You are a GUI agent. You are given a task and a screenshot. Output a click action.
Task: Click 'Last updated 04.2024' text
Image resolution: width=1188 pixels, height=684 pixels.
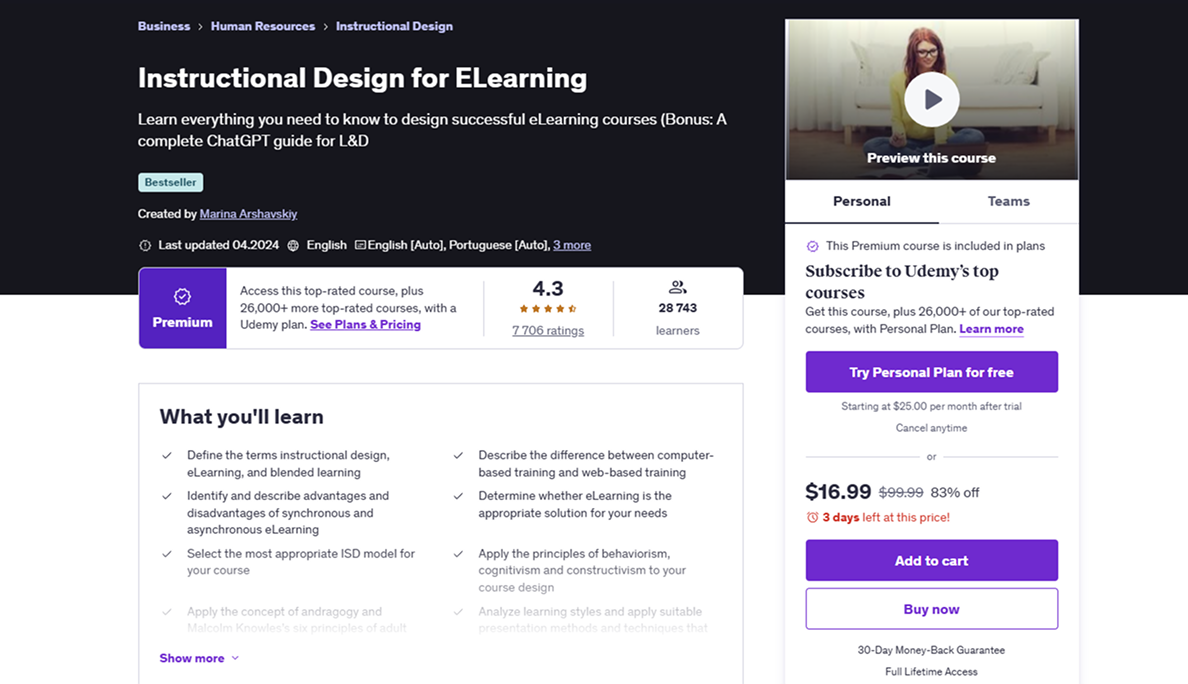coord(218,245)
